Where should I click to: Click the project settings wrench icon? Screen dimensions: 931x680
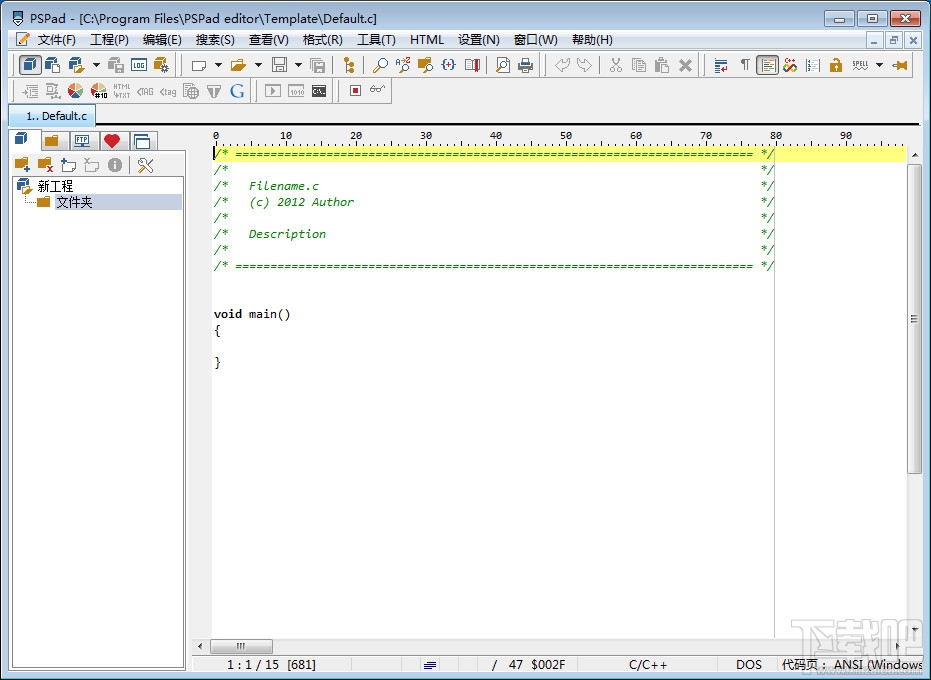tap(145, 165)
